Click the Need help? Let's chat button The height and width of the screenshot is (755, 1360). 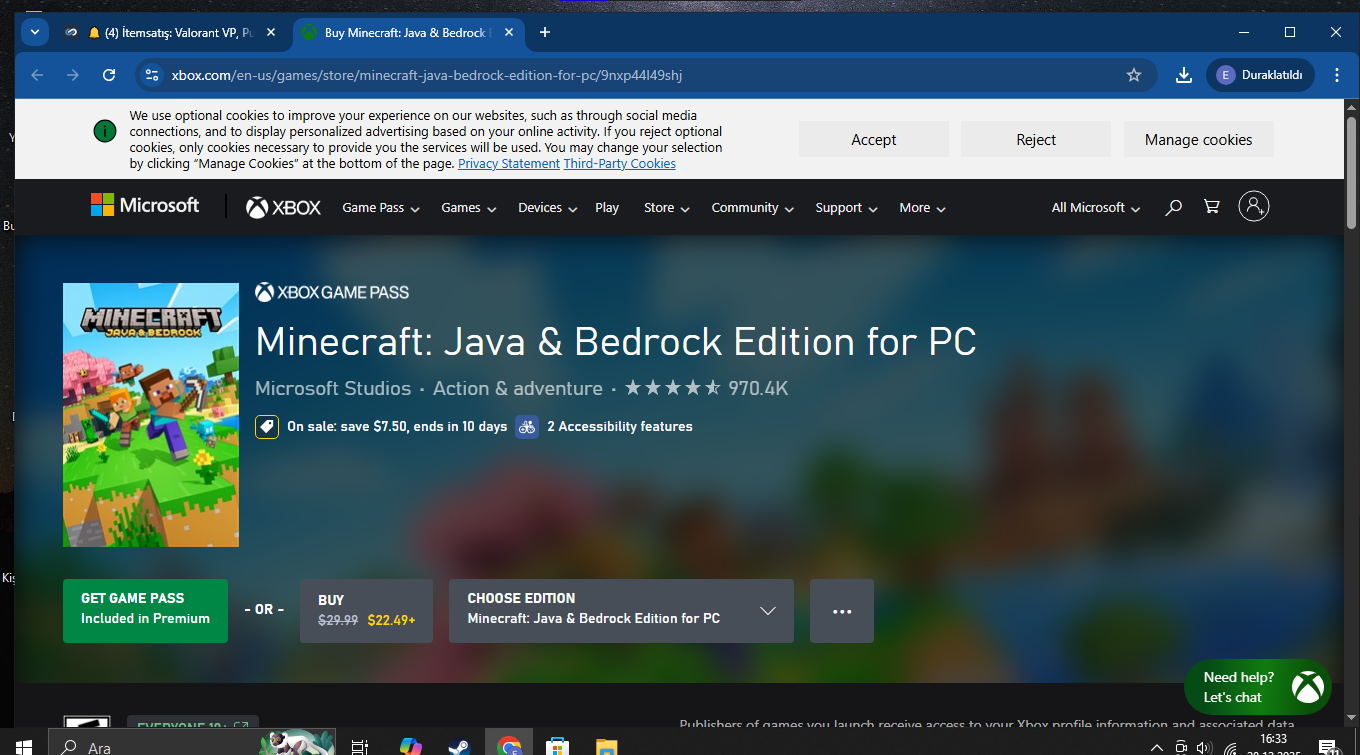click(x=1258, y=687)
